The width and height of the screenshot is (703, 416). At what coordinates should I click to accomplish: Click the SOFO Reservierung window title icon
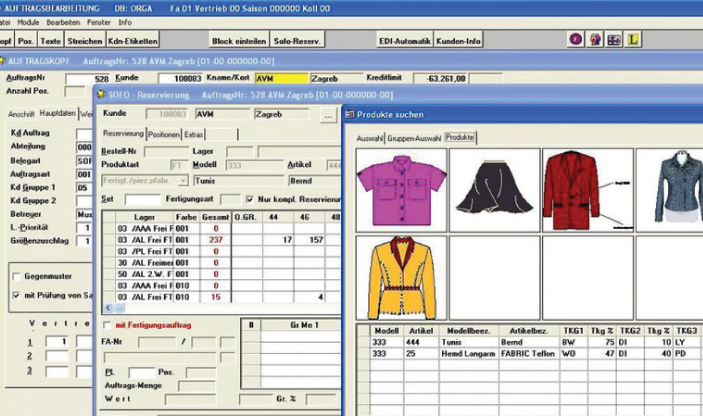click(x=101, y=95)
